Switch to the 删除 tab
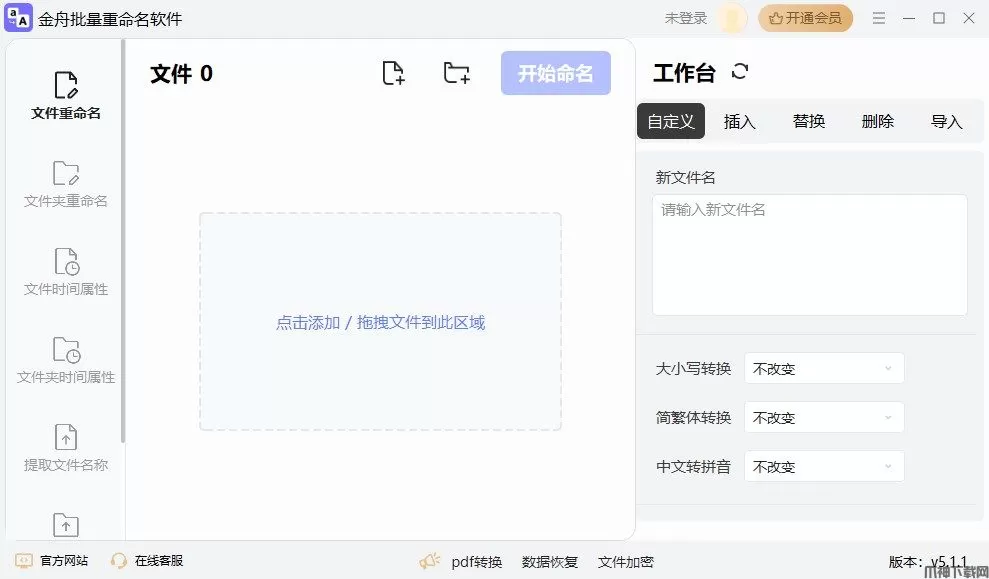Viewport: 989px width, 579px height. 877,121
